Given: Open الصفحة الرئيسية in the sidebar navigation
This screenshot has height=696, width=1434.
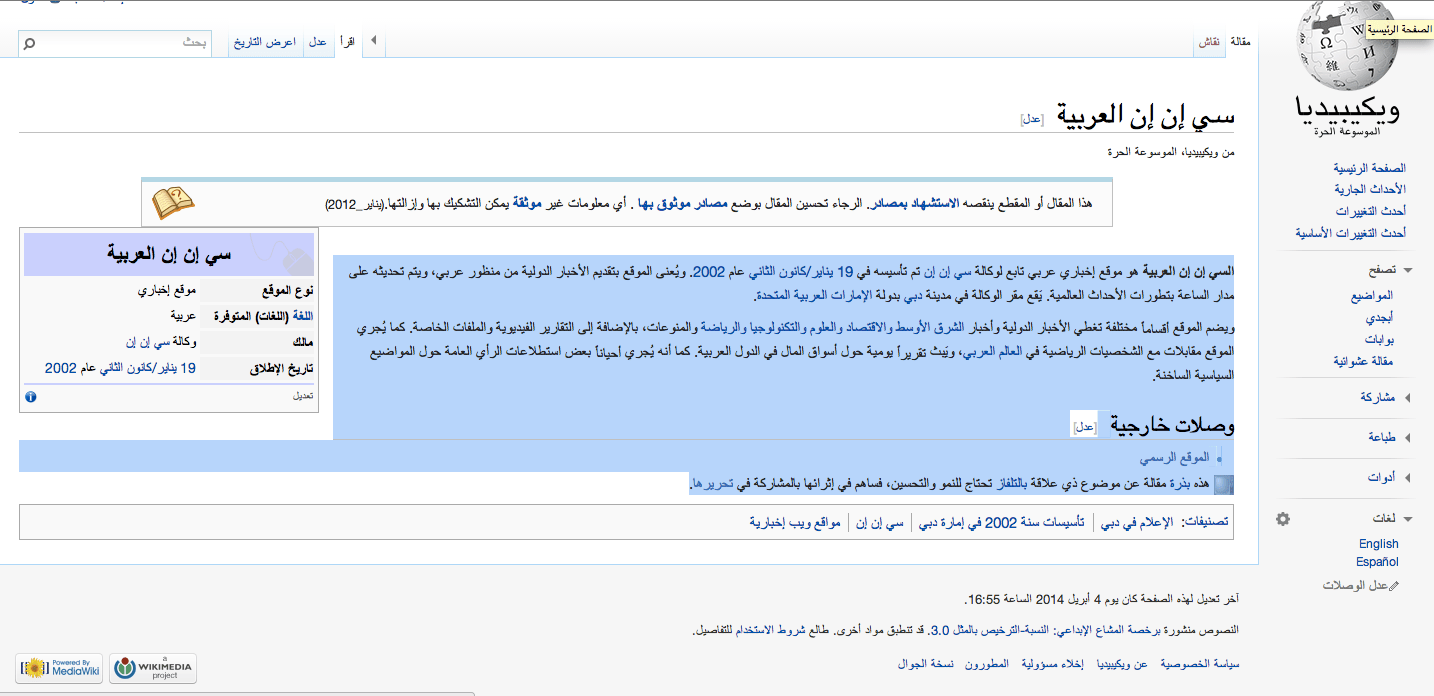Looking at the screenshot, I should (x=1369, y=168).
